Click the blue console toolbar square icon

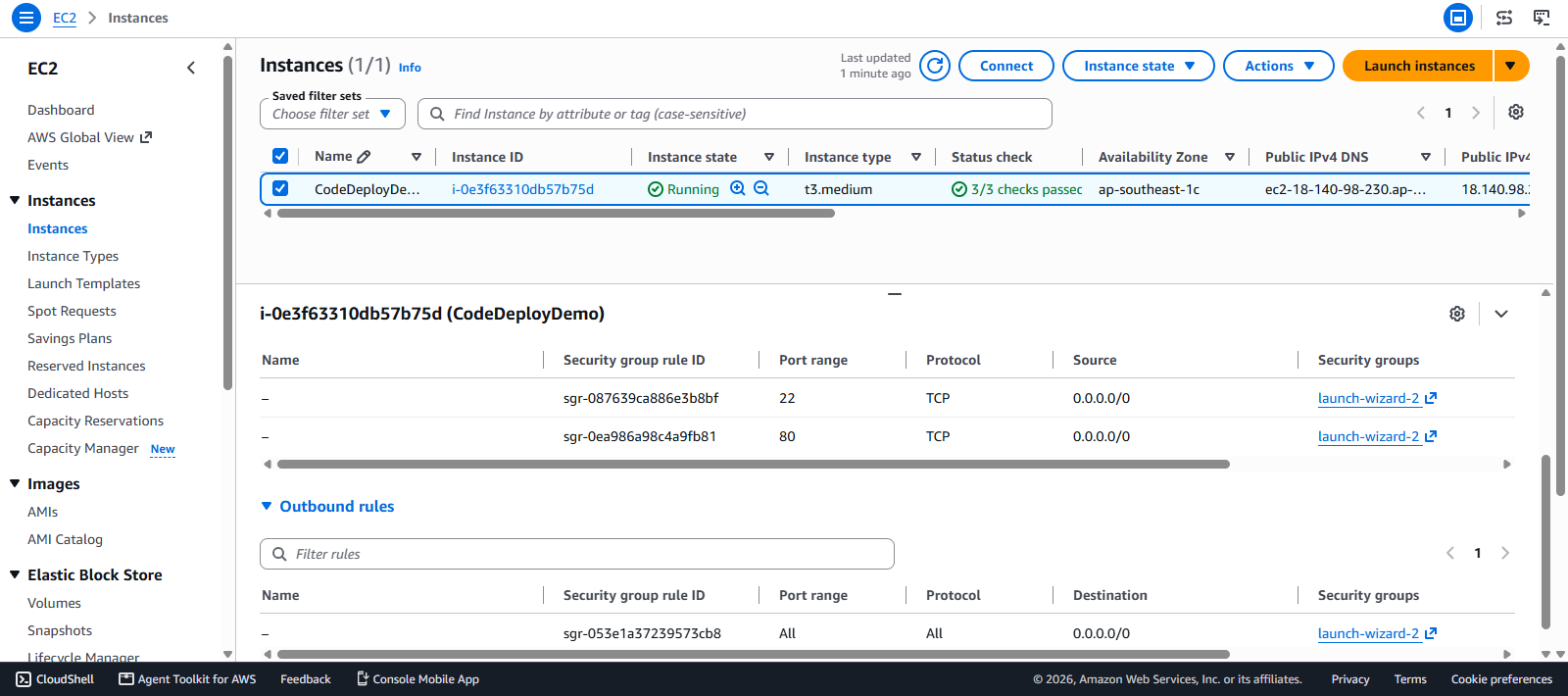click(1458, 18)
